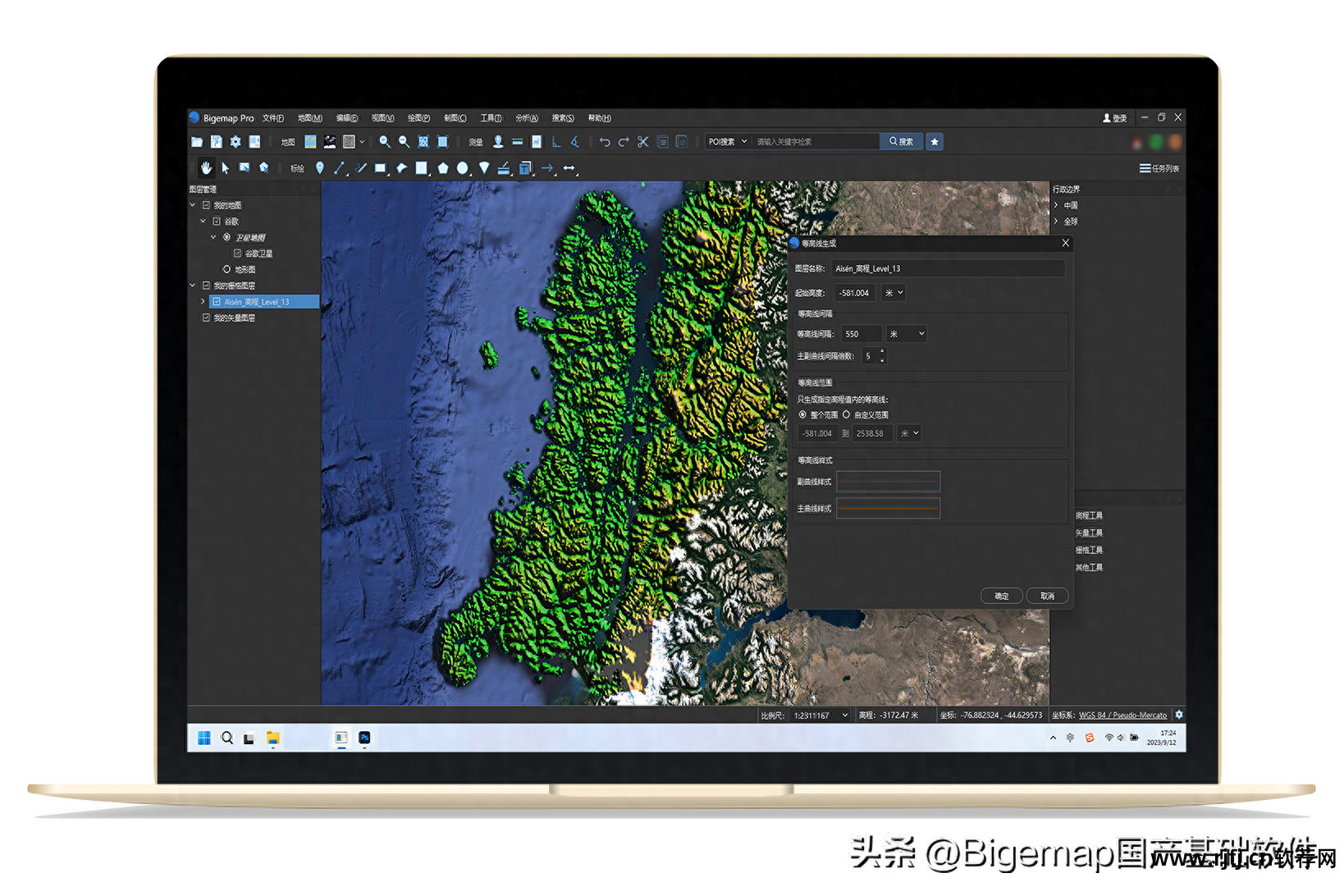The height and width of the screenshot is (896, 1344).
Task: Click the WGS 84 / Pseudo-Mercator link
Action: point(1122,715)
